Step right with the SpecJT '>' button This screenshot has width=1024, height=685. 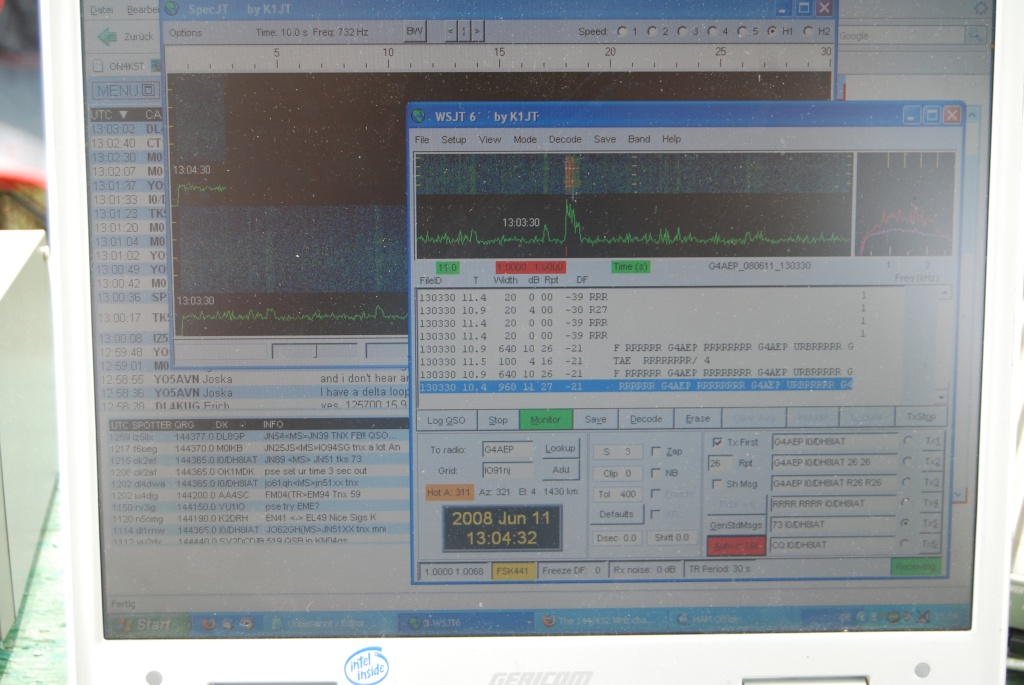click(x=477, y=31)
